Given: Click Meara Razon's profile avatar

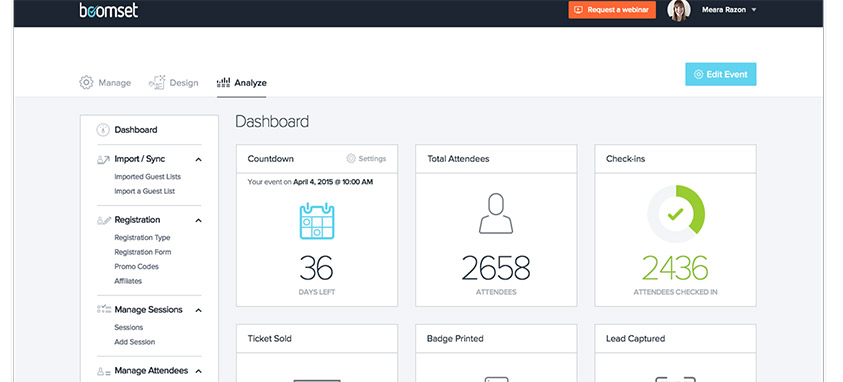Looking at the screenshot, I should 678,10.
